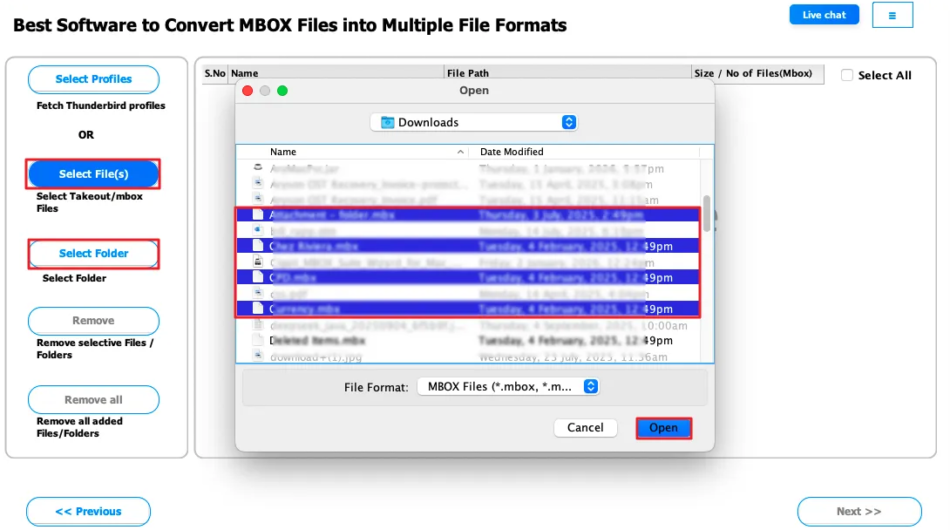Click the S.No column header
Image resolution: width=950 pixels, height=530 pixels.
215,73
